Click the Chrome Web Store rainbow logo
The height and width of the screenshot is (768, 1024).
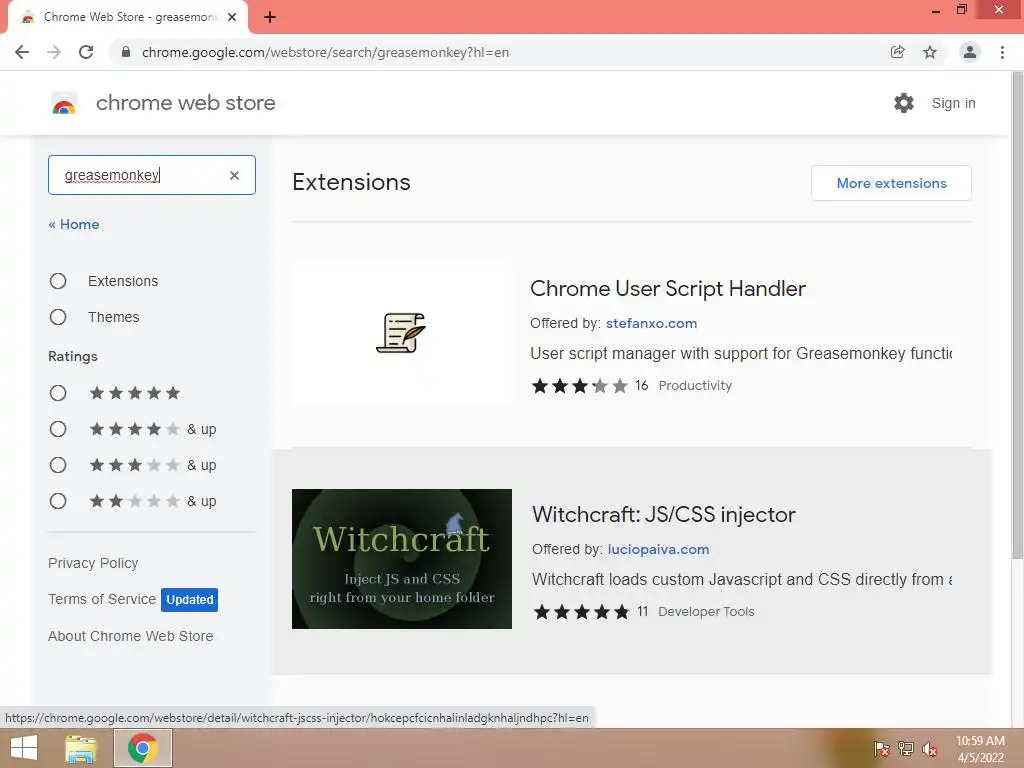pyautogui.click(x=64, y=103)
